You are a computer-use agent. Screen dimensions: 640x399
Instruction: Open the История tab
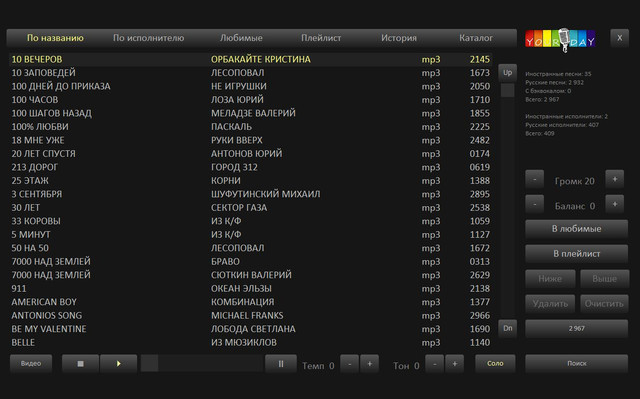399,38
